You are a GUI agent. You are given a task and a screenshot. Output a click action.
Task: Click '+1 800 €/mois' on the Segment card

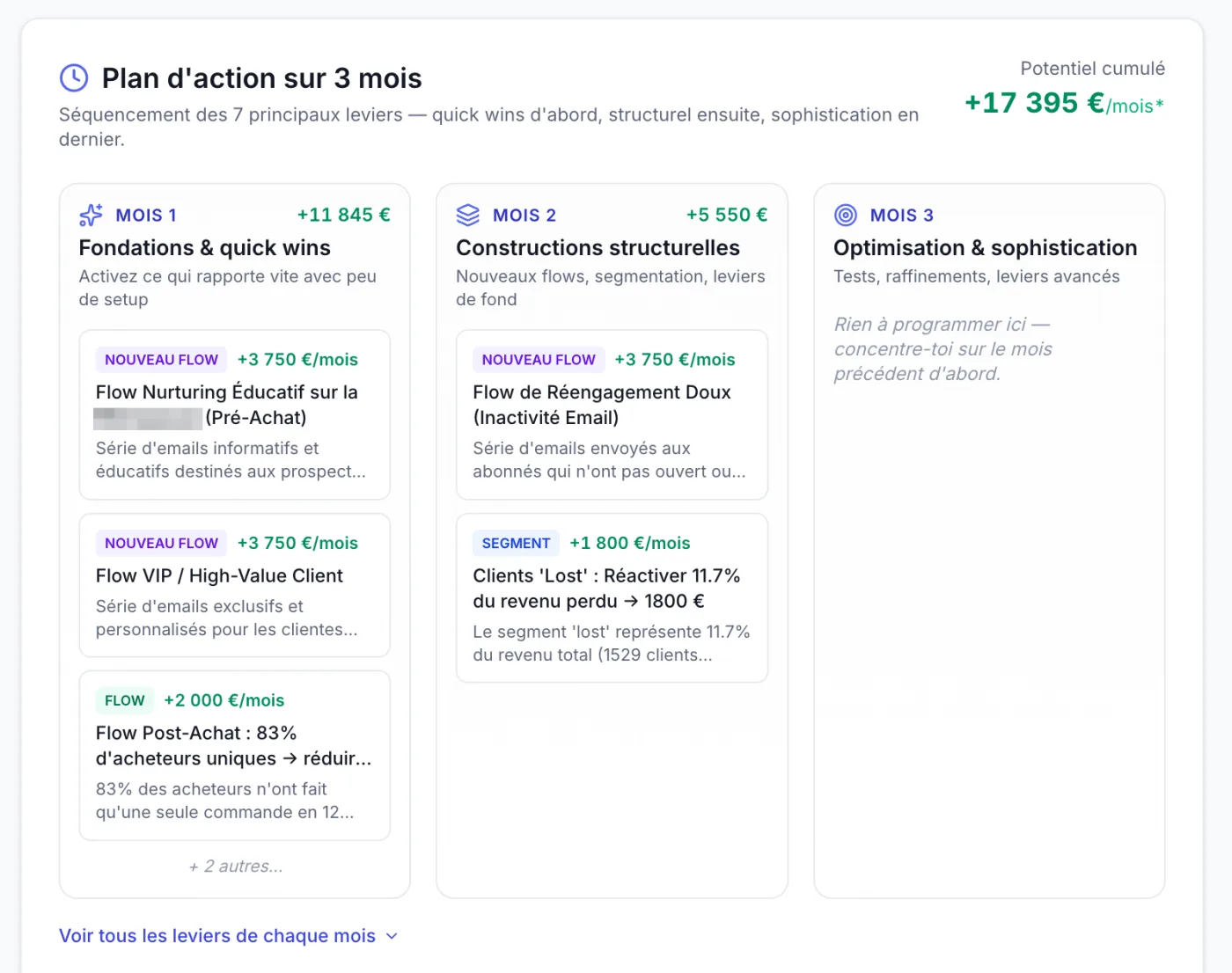pyautogui.click(x=630, y=544)
